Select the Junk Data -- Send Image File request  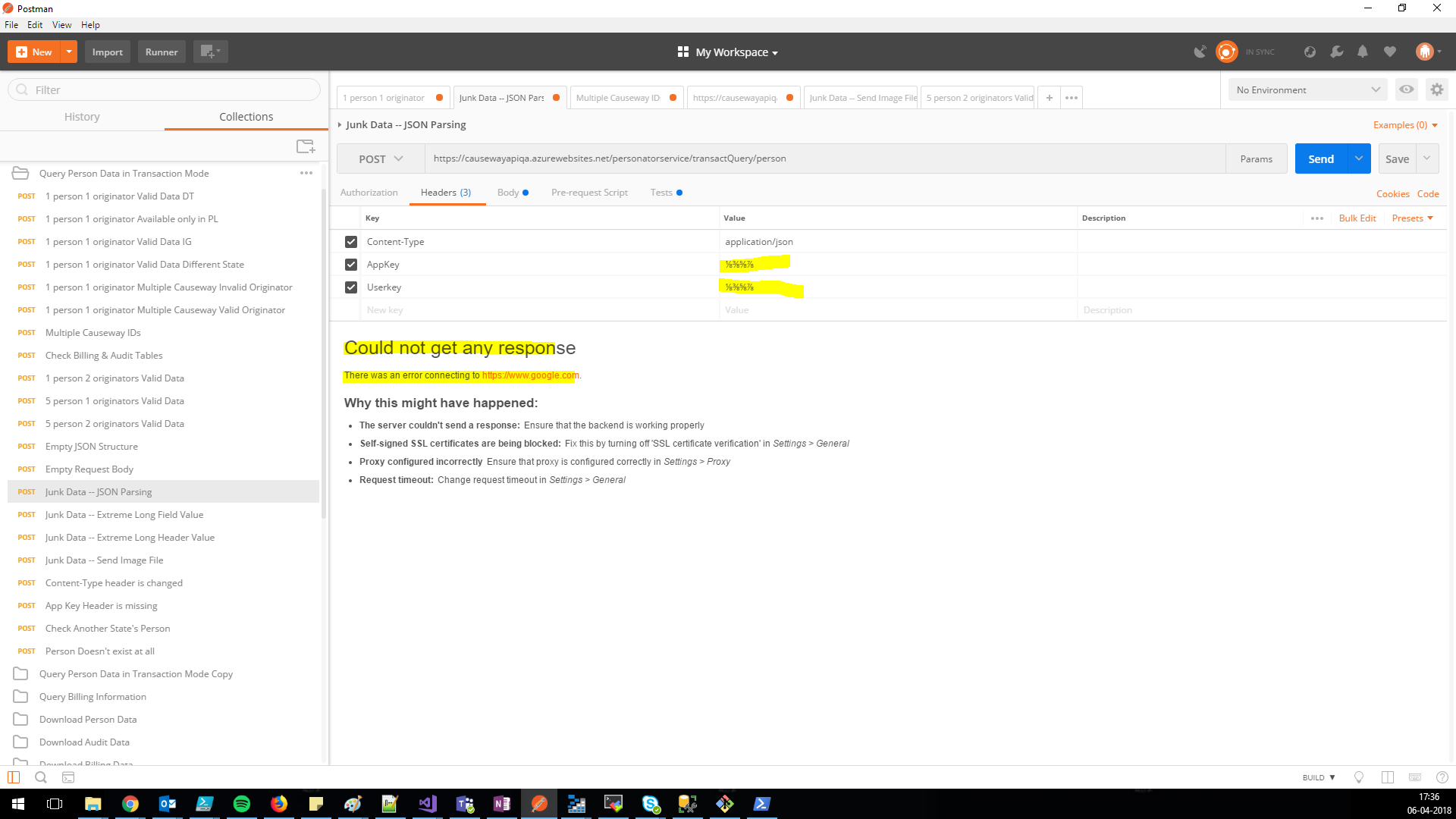104,560
